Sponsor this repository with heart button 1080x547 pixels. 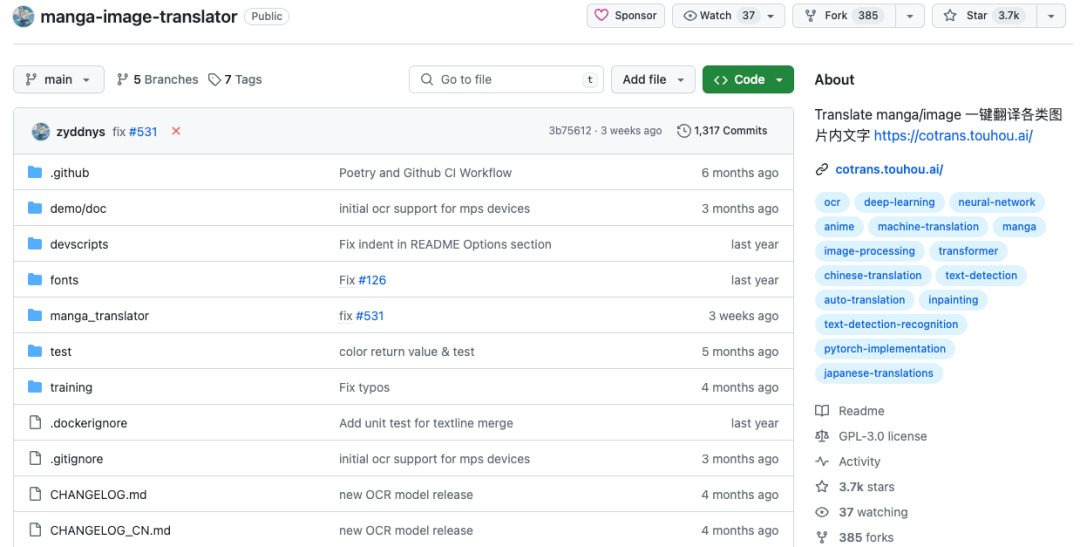click(x=626, y=16)
